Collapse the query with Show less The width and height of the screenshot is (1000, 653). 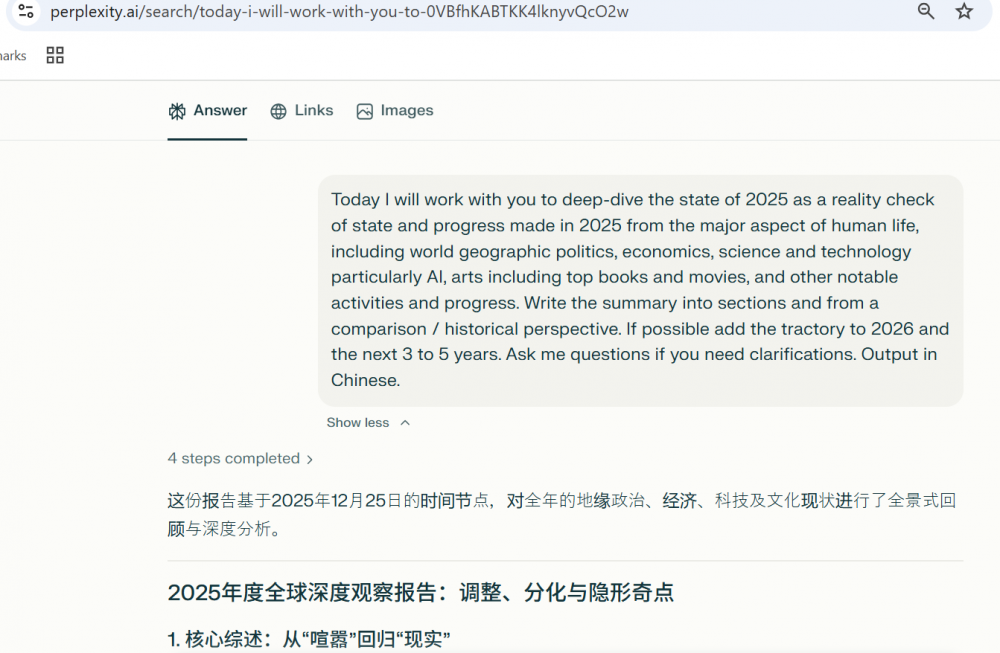(x=357, y=423)
